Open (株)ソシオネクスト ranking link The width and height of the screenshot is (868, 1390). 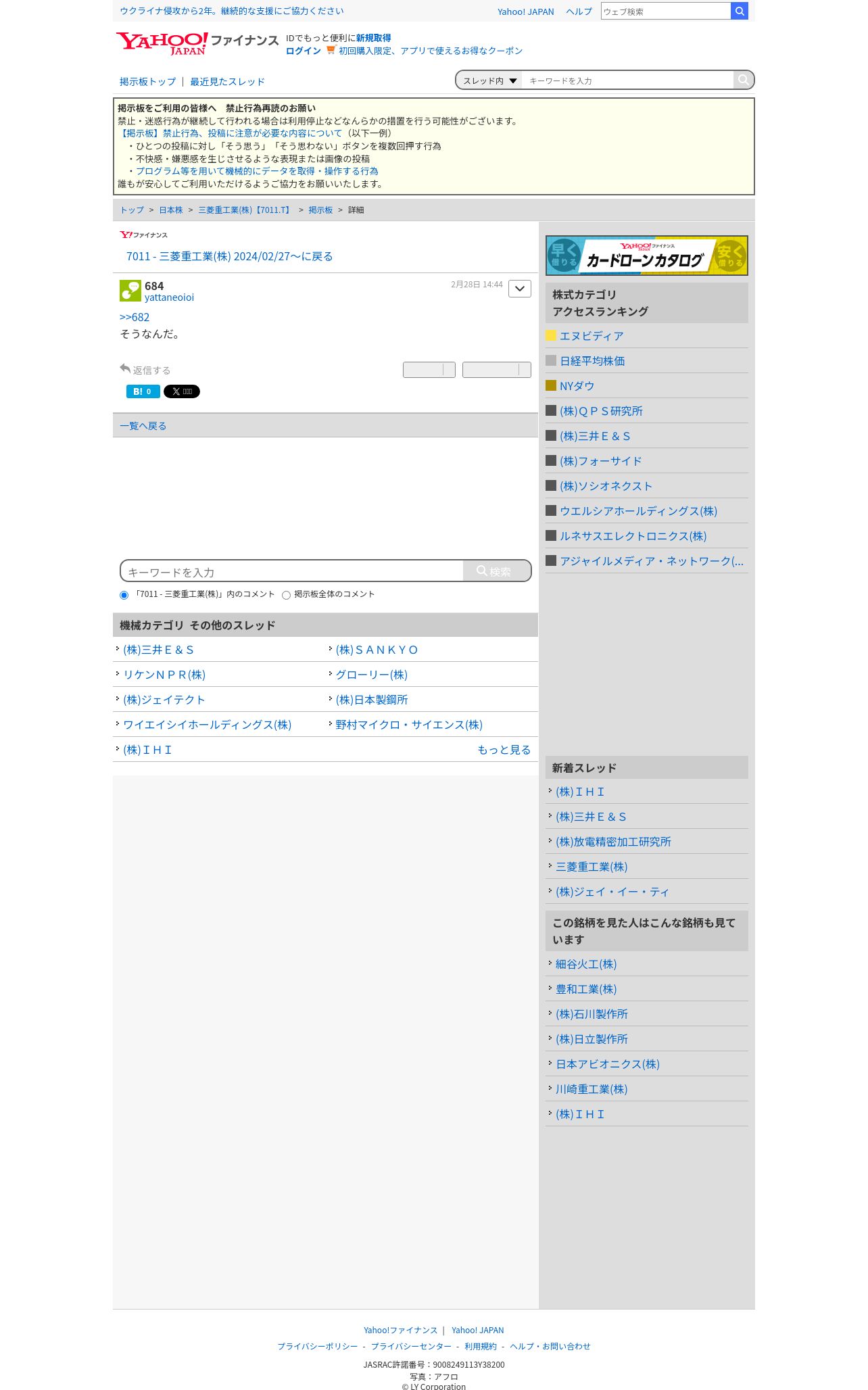(x=606, y=486)
